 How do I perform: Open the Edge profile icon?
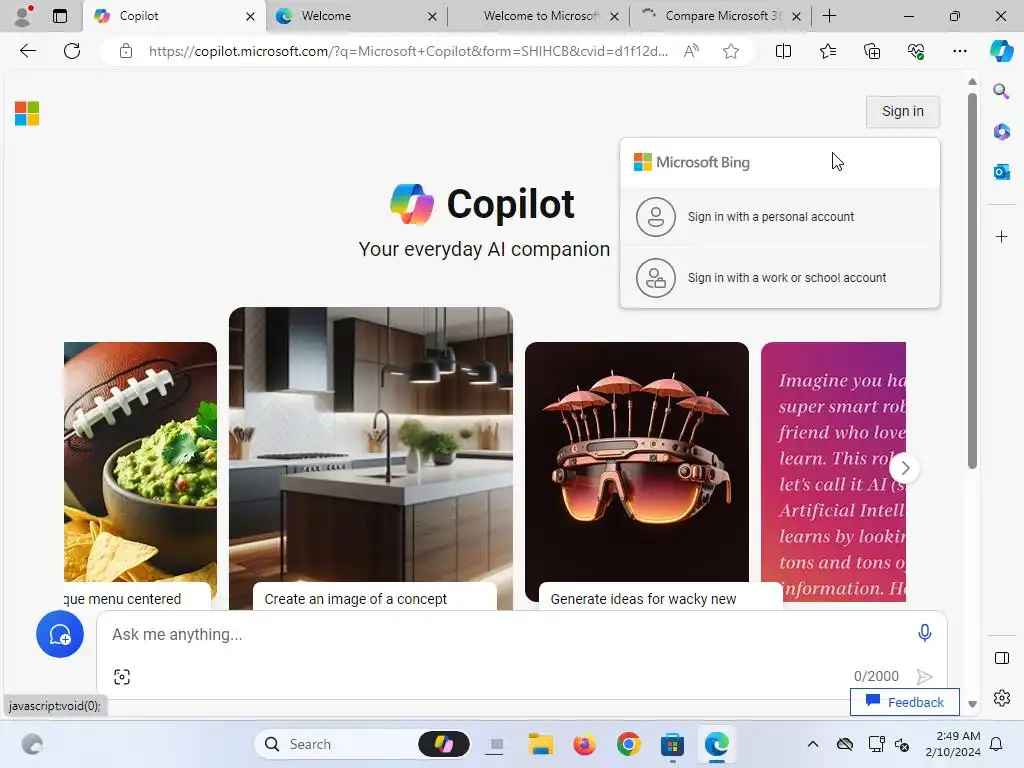(23, 16)
